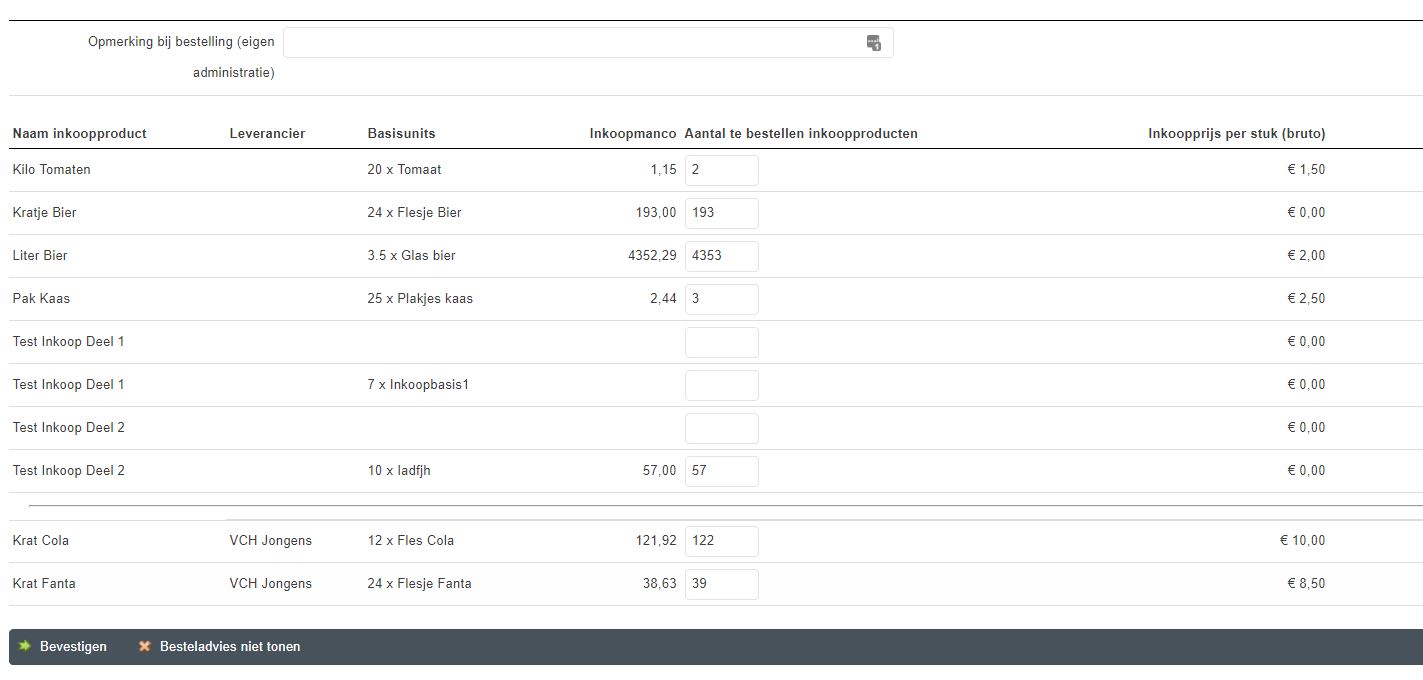Viewport: 1423px width, 680px height.
Task: Click Besteladvies niet tonen
Action: [x=219, y=647]
